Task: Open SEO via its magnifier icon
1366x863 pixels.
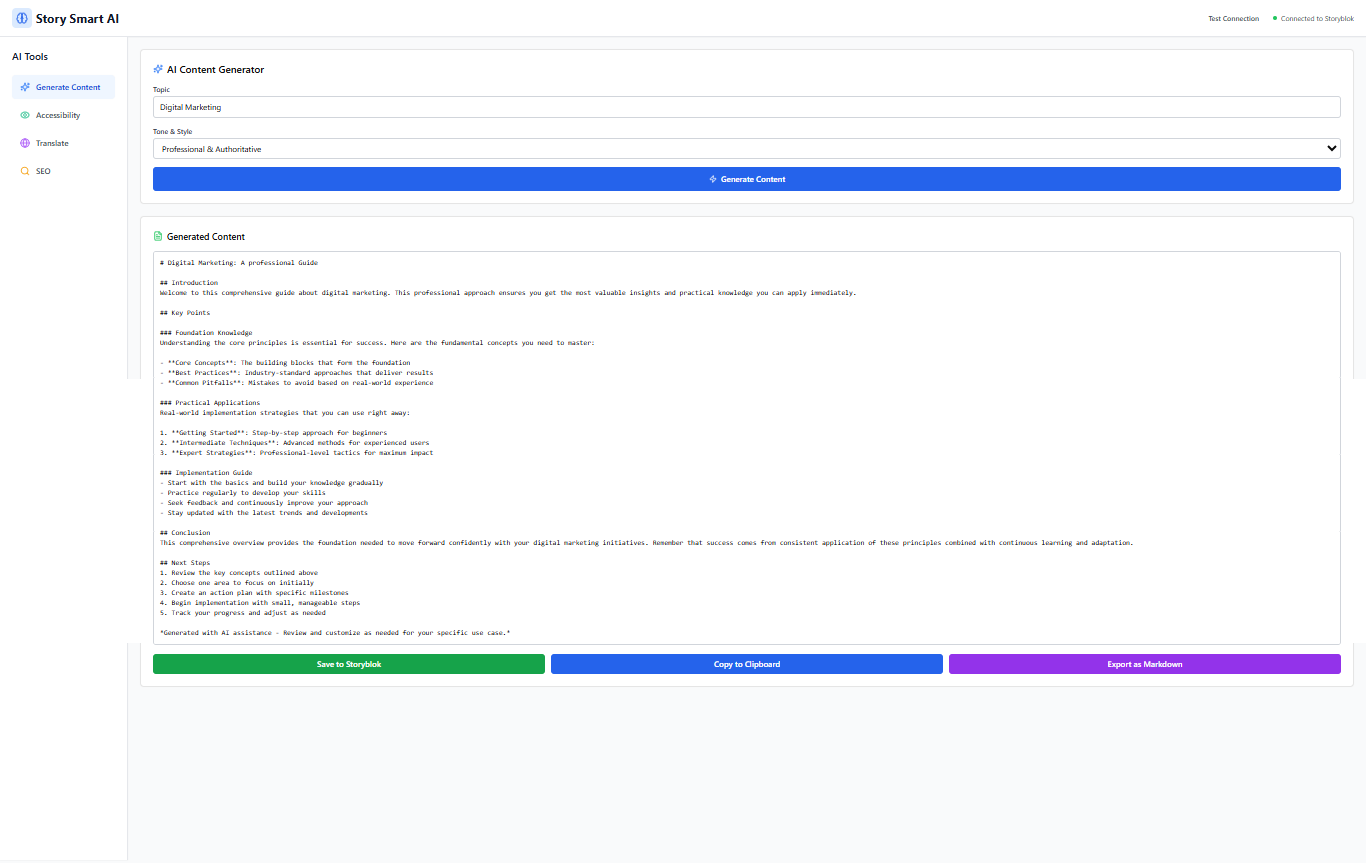Action: pyautogui.click(x=25, y=171)
